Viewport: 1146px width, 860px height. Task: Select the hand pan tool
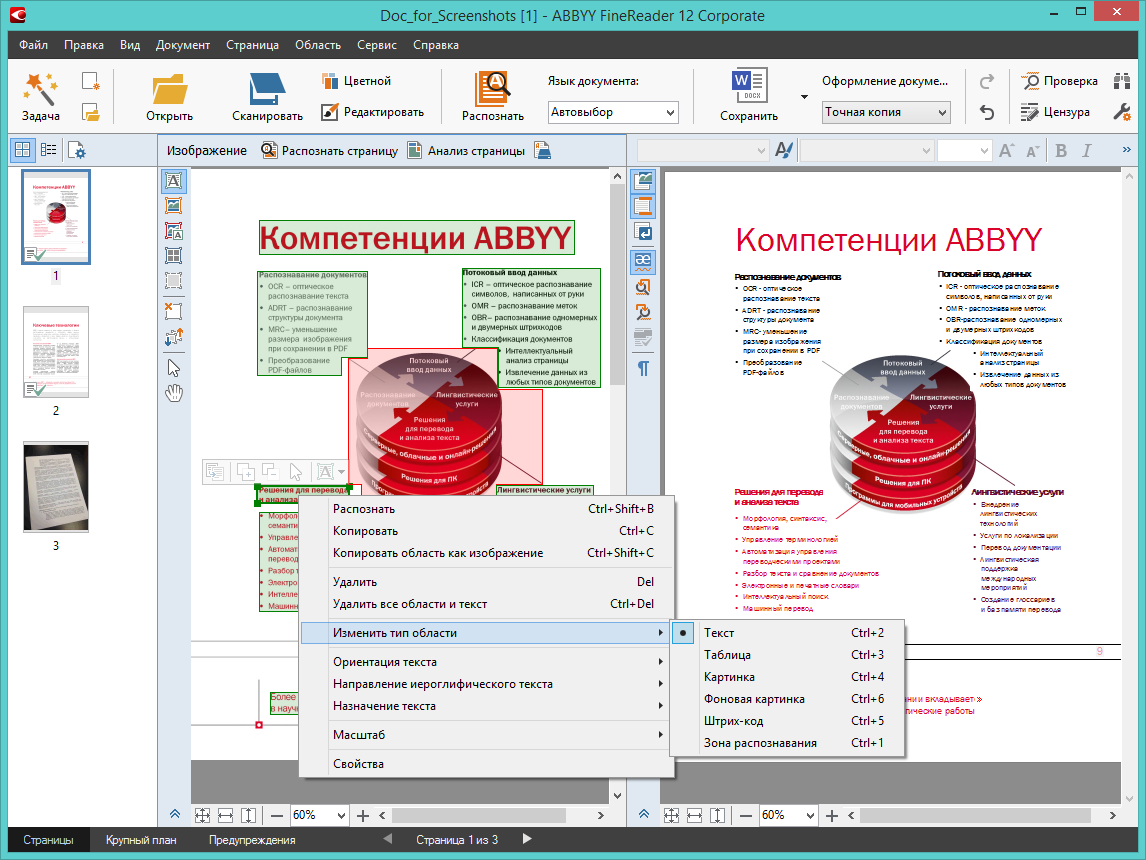point(174,393)
